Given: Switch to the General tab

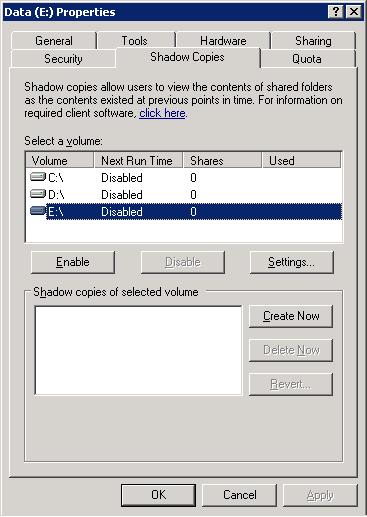Looking at the screenshot, I should pos(54,41).
